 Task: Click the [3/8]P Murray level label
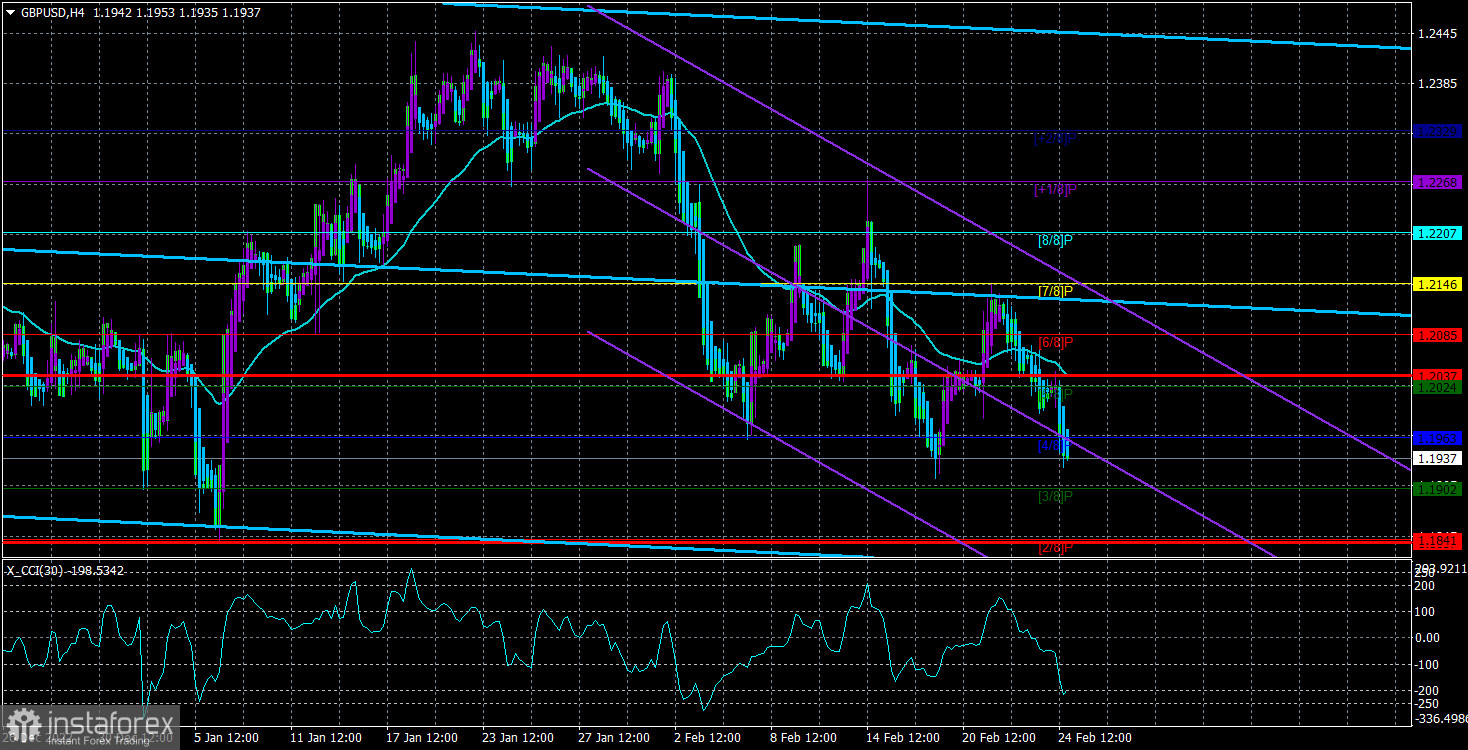1055,495
